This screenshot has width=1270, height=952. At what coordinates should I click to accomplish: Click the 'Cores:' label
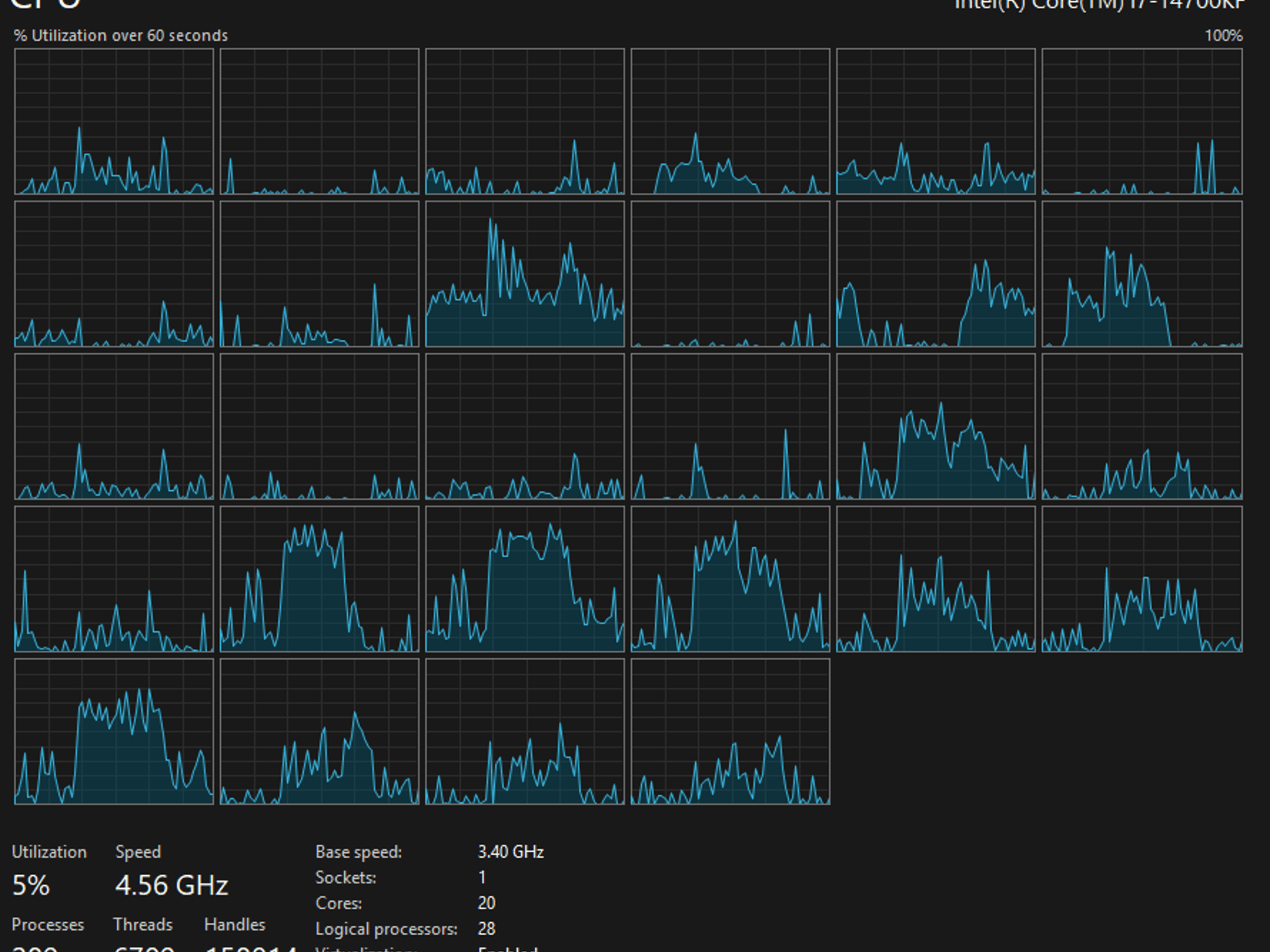tap(339, 903)
